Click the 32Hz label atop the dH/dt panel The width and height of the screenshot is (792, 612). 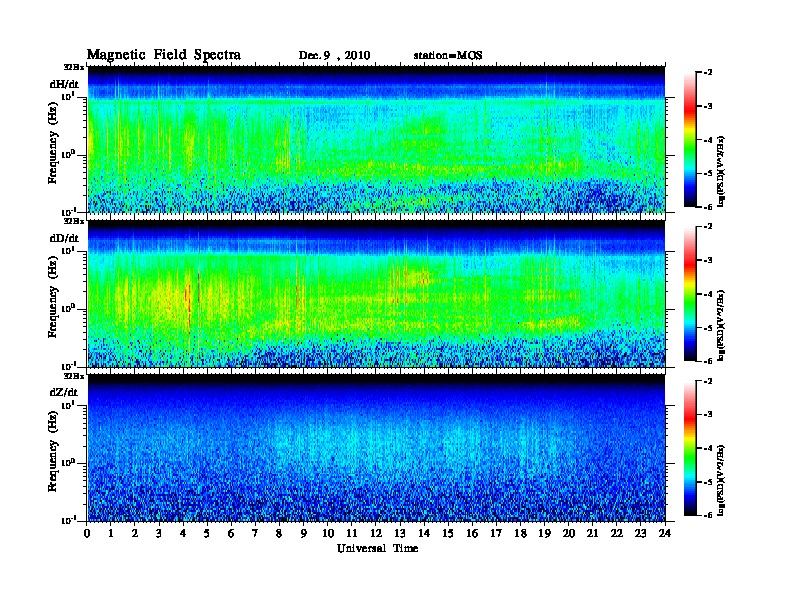74,67
